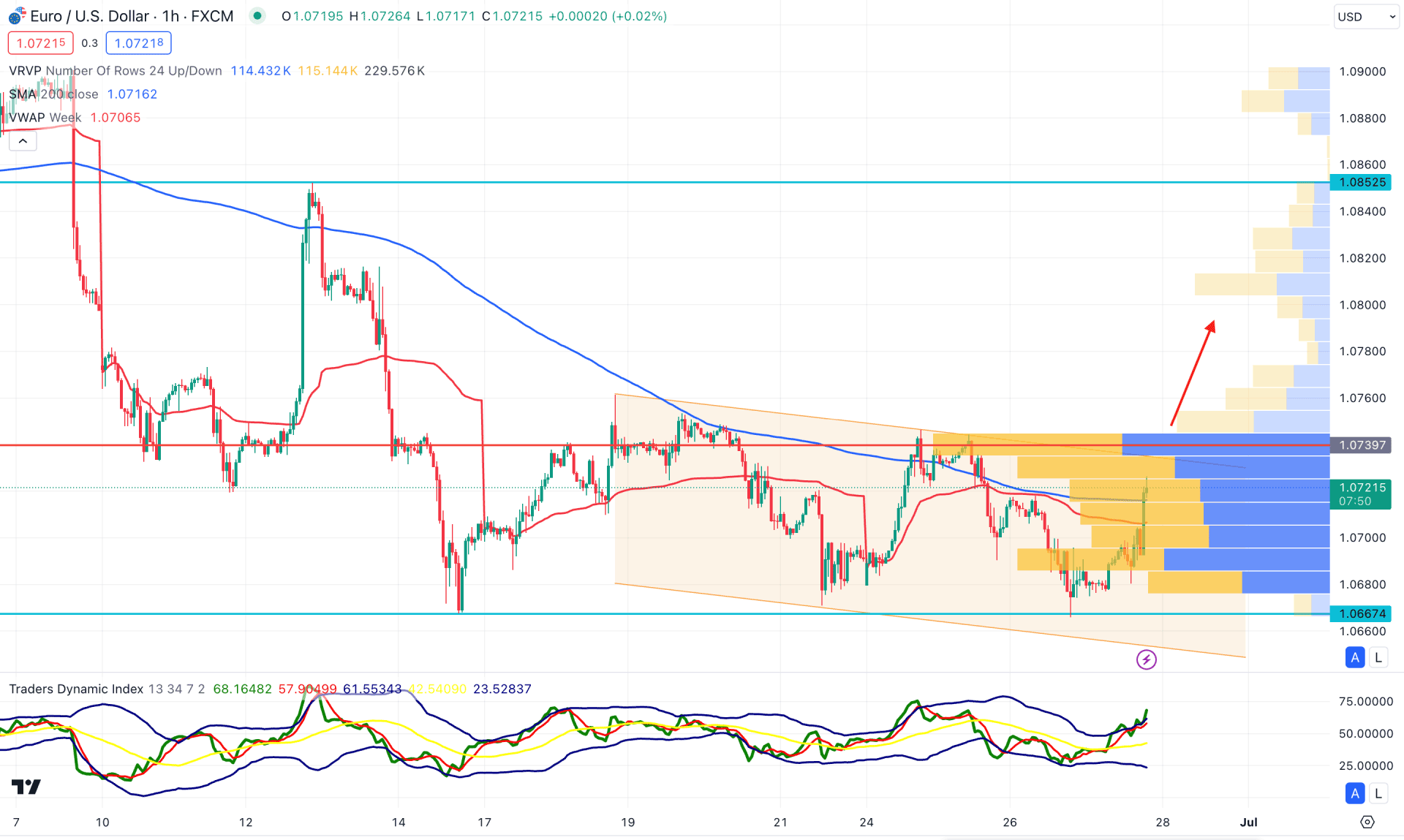Select the VRVP indicator legend
Screen dimensions: 1404x840
(x=116, y=71)
